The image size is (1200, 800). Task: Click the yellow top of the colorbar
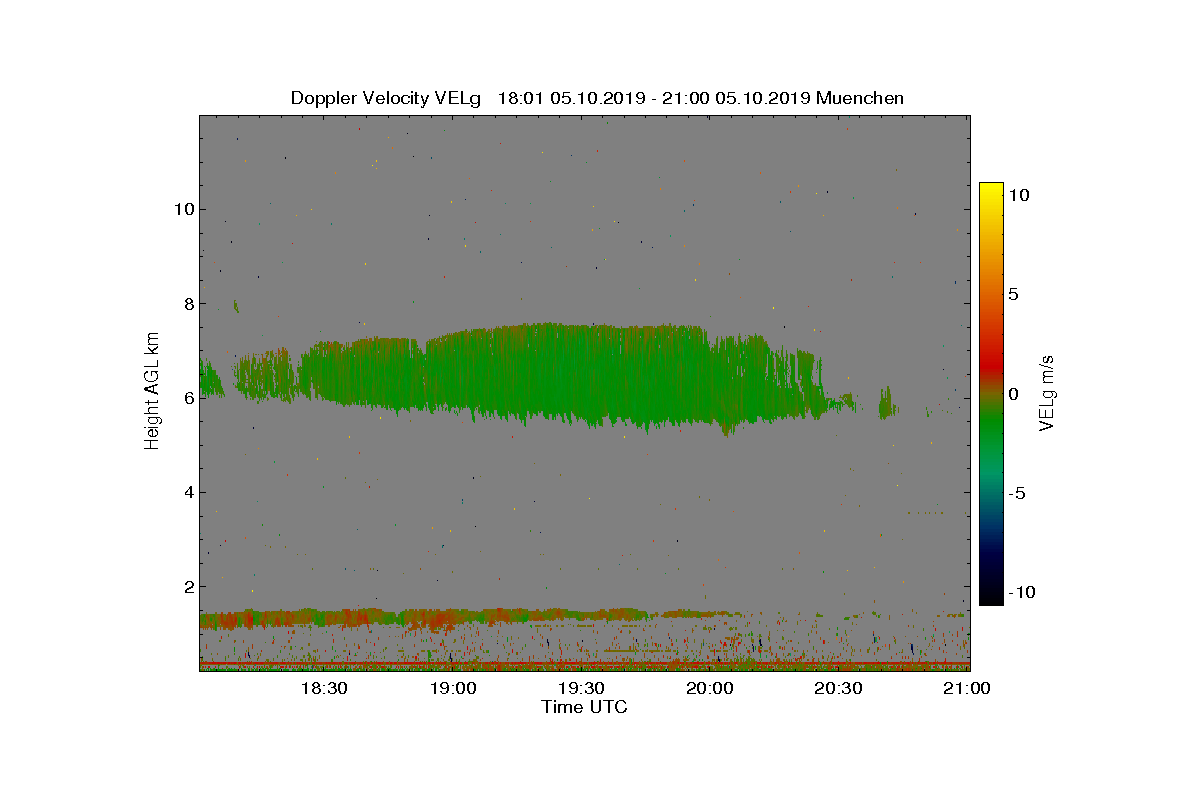tap(991, 190)
